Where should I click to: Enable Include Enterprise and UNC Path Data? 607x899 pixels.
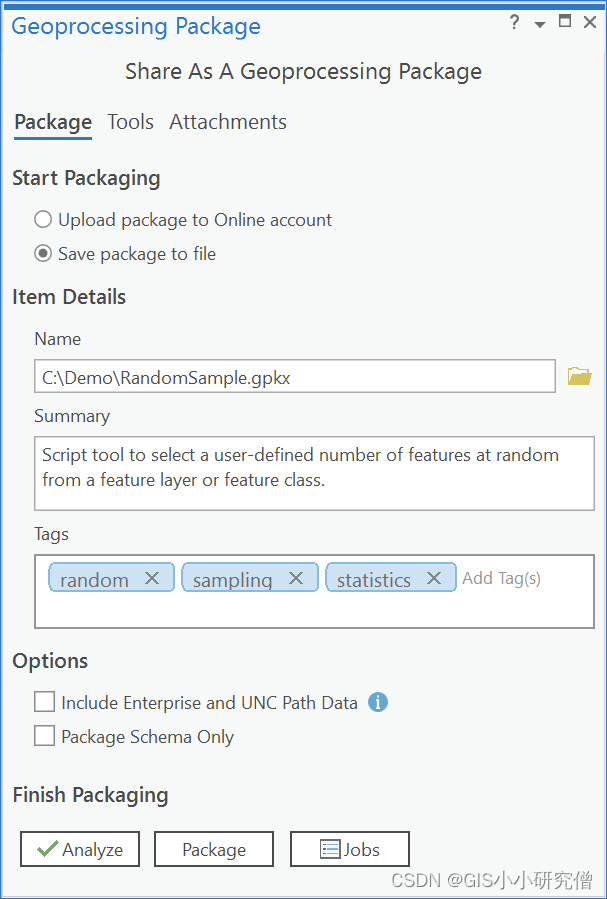click(x=44, y=703)
